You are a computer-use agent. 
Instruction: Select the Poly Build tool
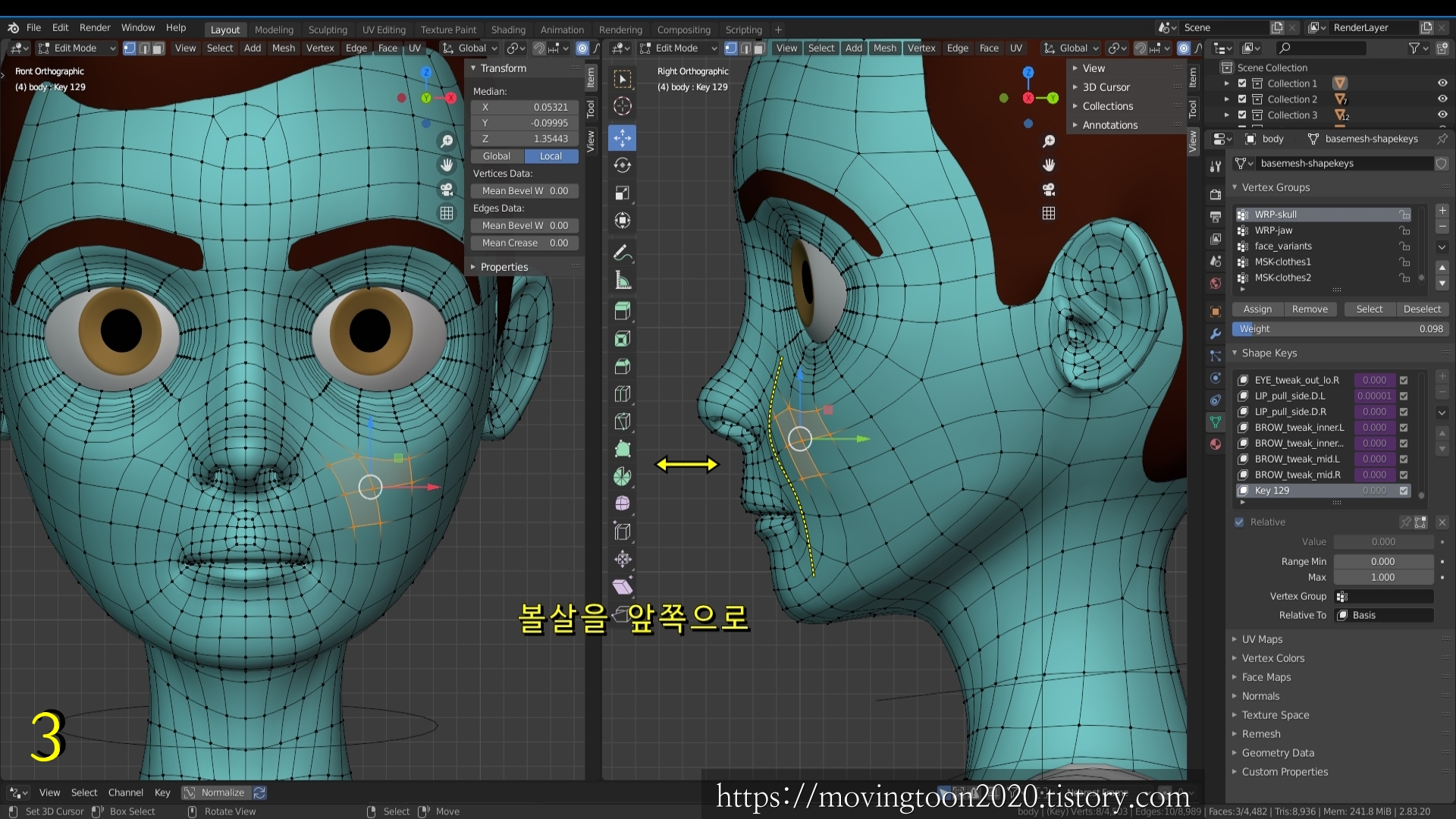point(622,449)
